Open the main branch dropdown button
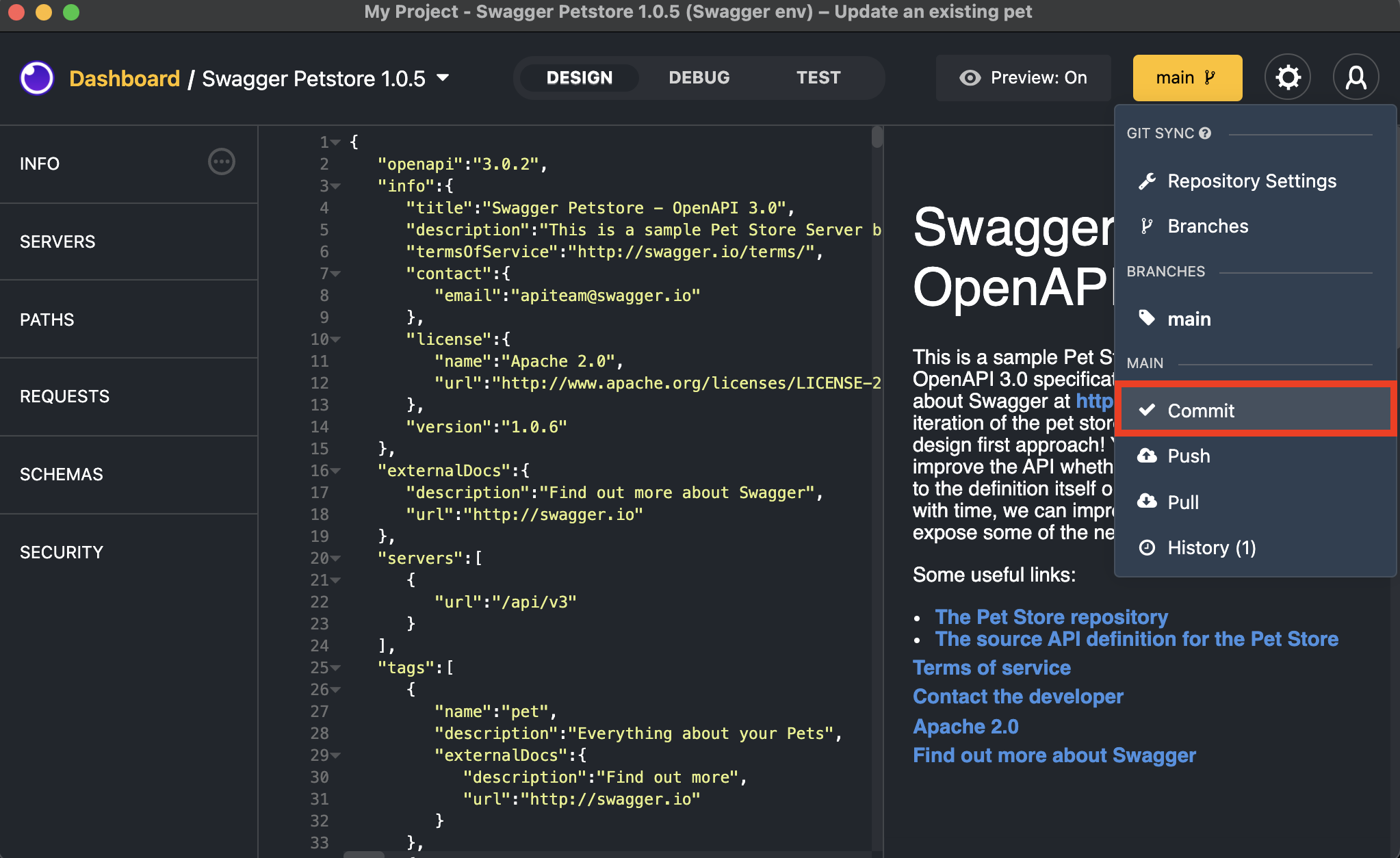This screenshot has width=1400, height=858. click(x=1187, y=78)
